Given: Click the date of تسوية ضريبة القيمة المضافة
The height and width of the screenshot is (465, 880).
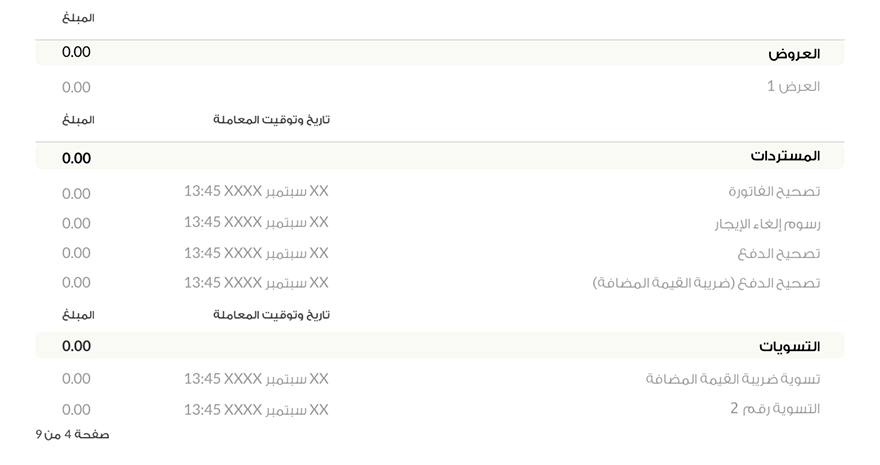Looking at the screenshot, I should click(x=256, y=379).
